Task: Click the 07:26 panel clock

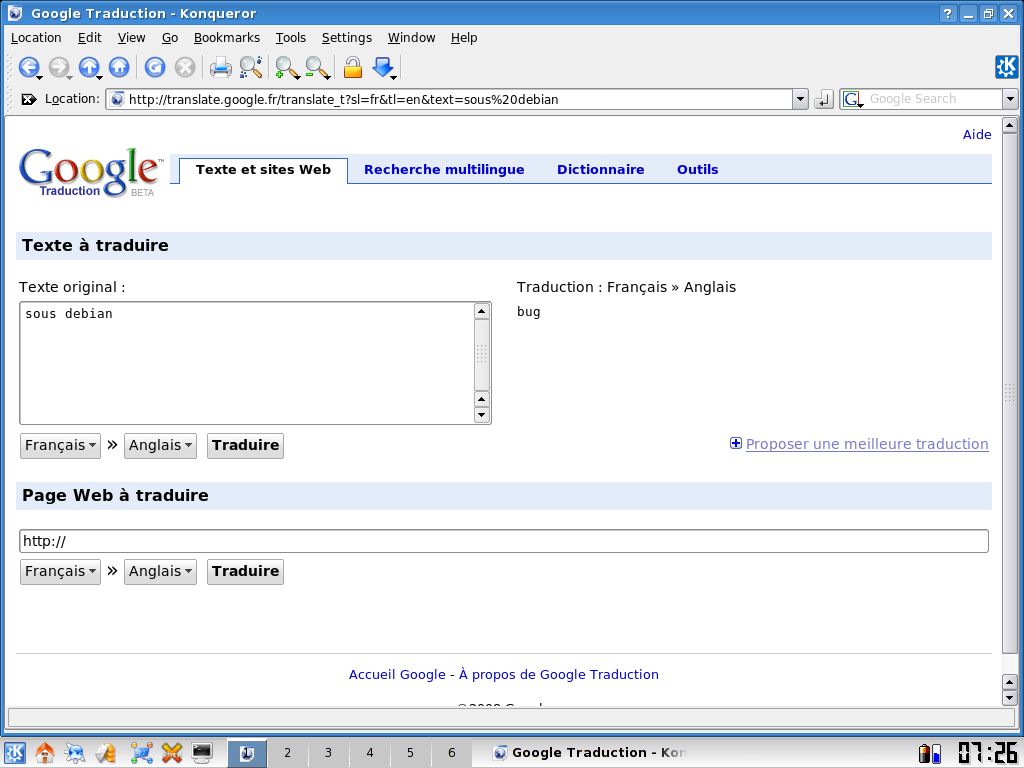Action: 987,753
